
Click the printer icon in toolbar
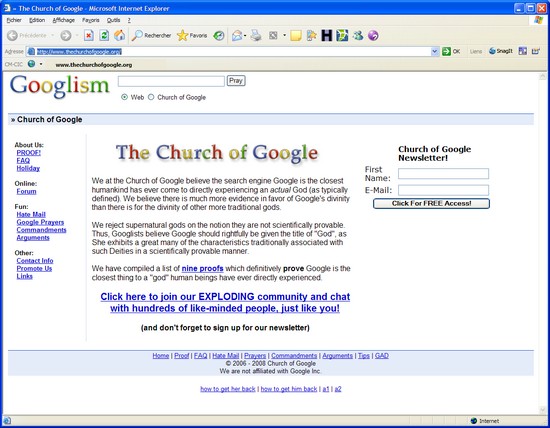point(256,35)
